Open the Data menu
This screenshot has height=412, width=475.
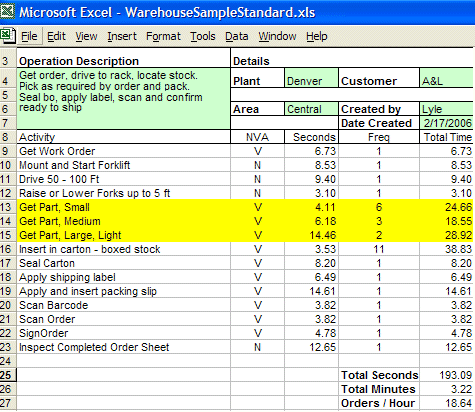(x=237, y=36)
